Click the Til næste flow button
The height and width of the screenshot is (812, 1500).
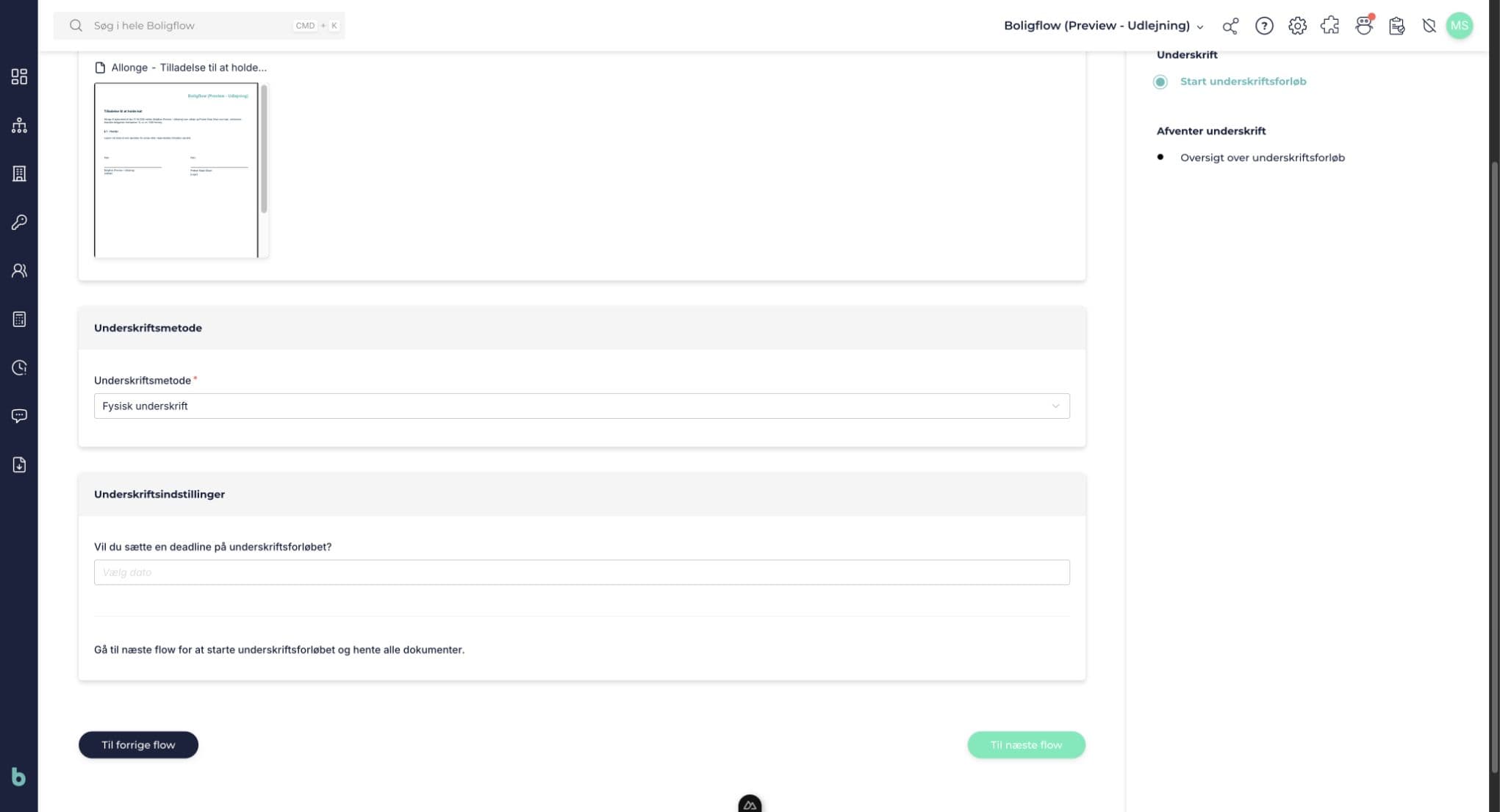point(1026,744)
